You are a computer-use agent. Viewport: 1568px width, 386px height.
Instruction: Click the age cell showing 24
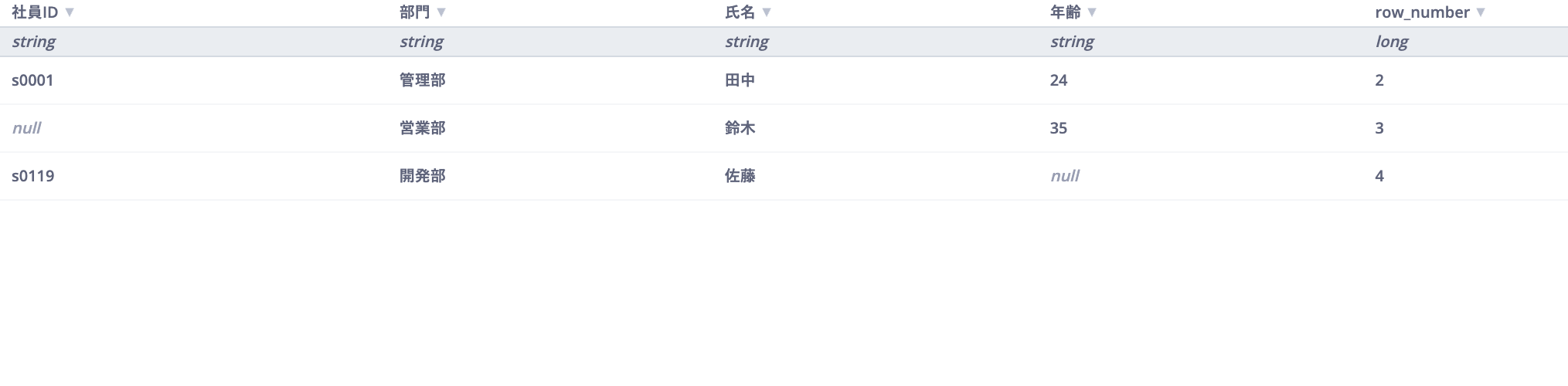point(1059,80)
